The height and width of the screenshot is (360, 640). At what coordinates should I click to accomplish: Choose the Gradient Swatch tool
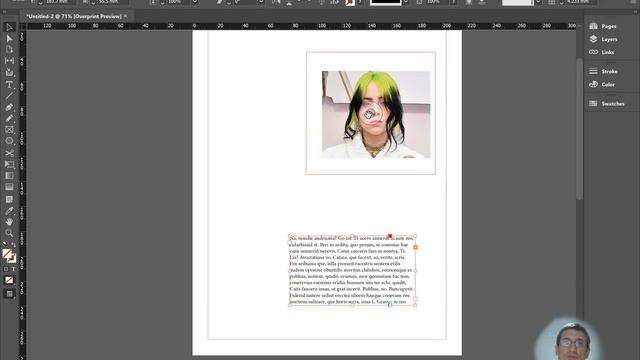click(x=9, y=176)
